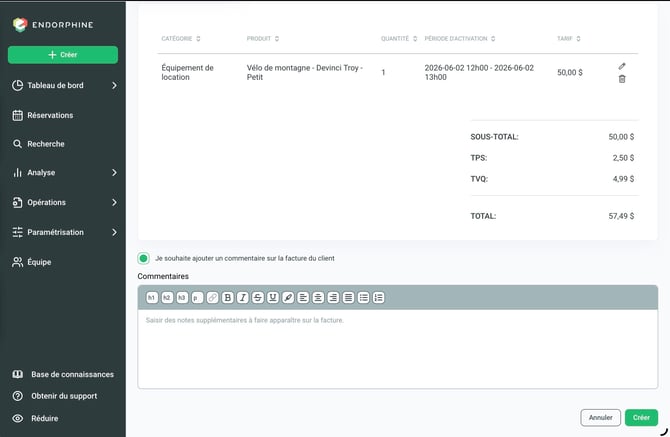
Task: Click the green Créer button at bottom
Action: point(641,417)
